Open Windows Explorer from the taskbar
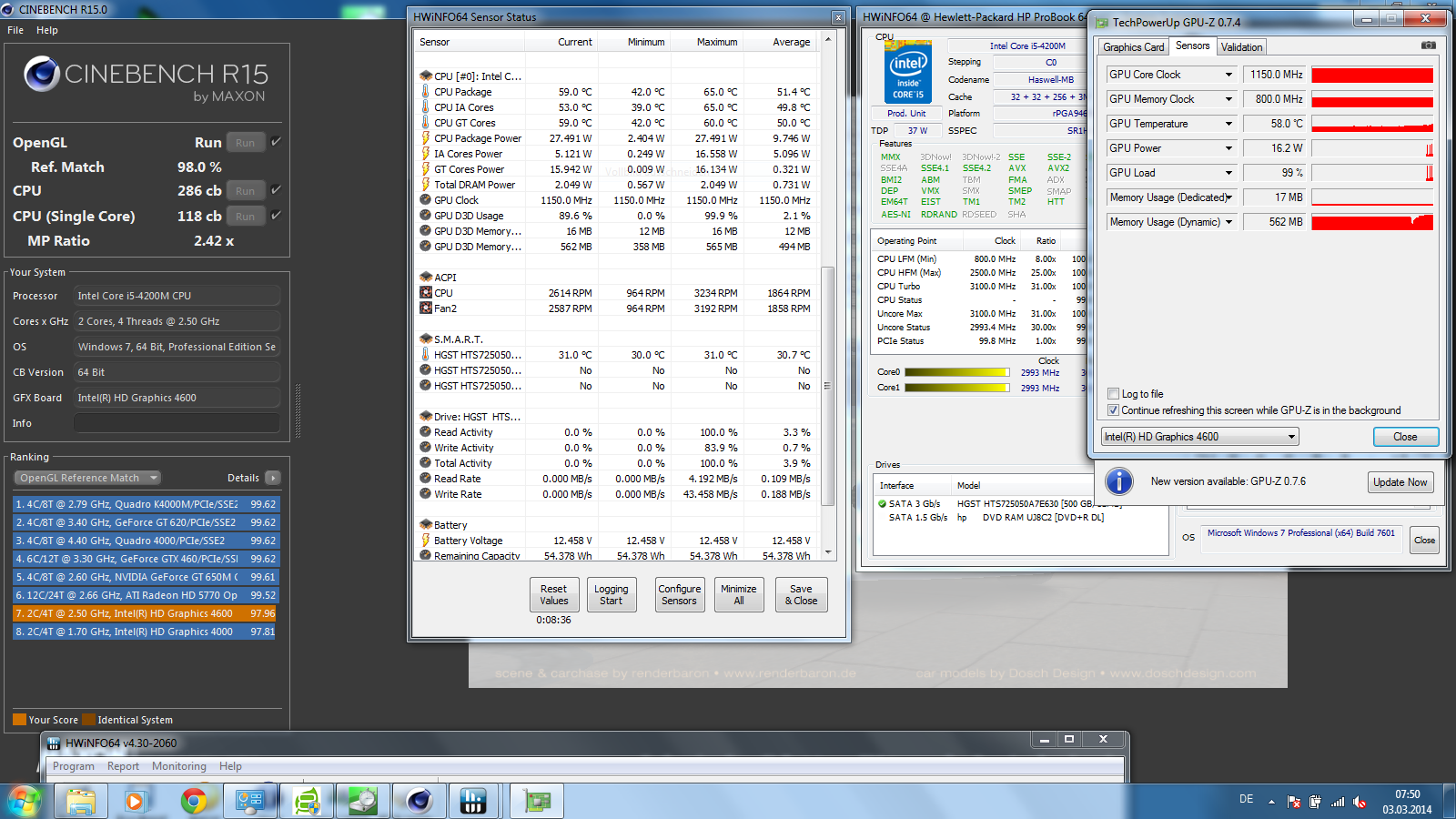This screenshot has width=1456, height=819. [x=80, y=801]
